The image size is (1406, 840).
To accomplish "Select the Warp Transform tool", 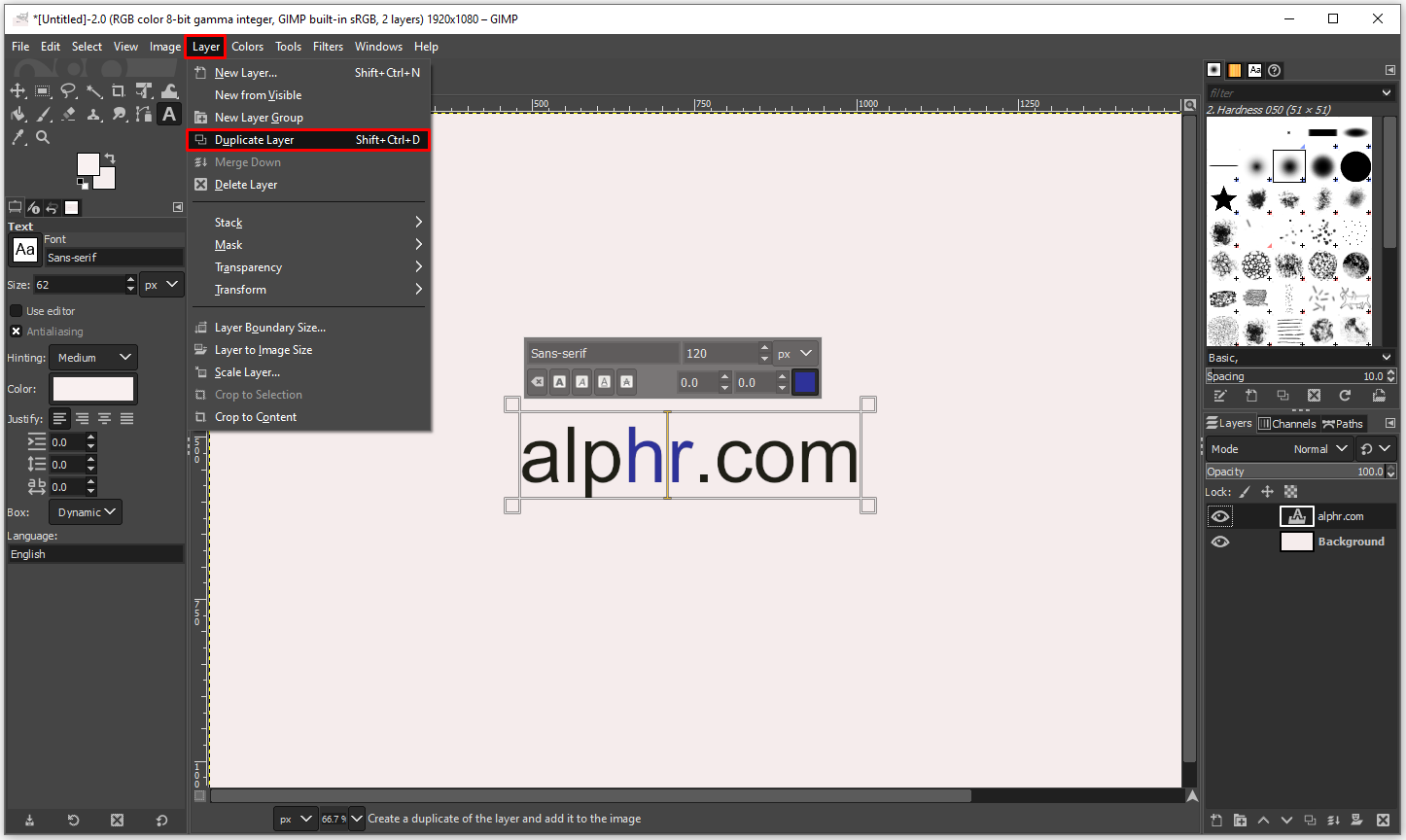I will pos(169,90).
